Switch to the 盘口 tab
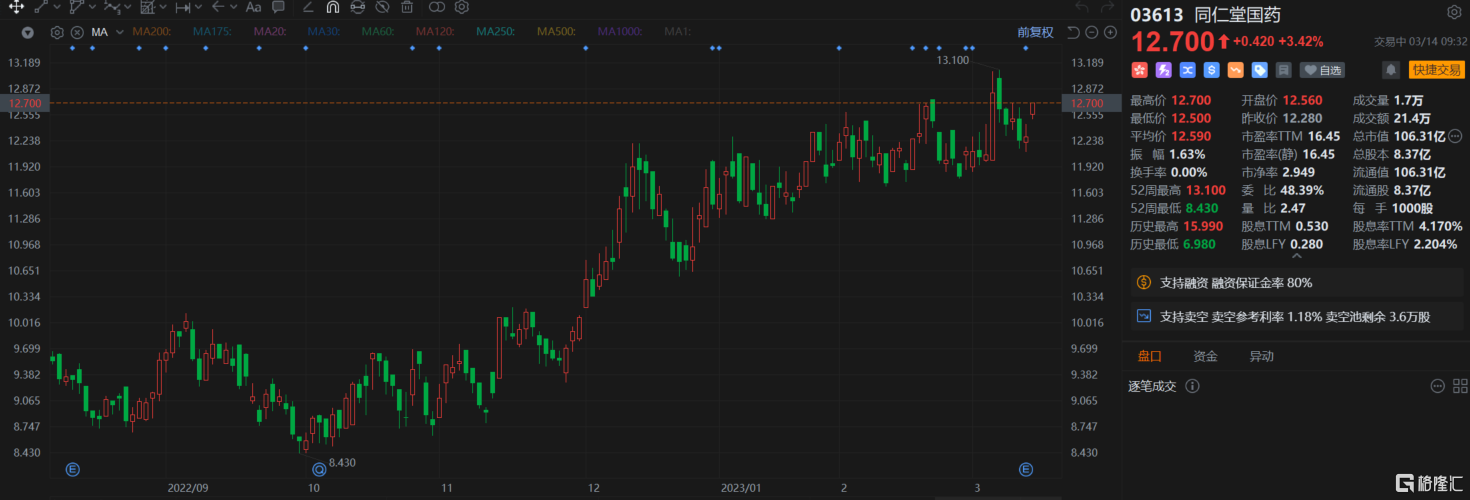The width and height of the screenshot is (1470, 500). coord(1149,356)
